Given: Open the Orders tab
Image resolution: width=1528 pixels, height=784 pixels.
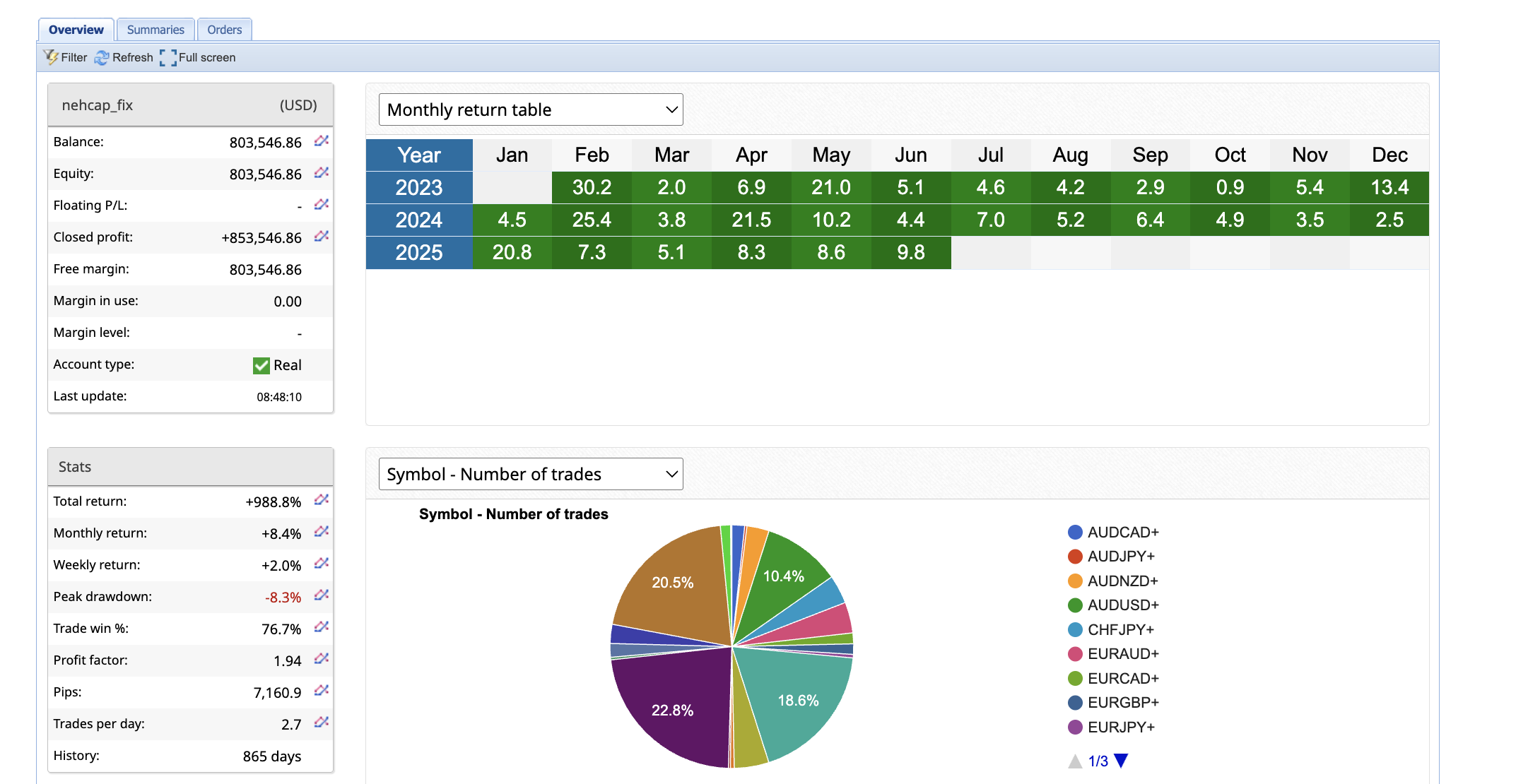Looking at the screenshot, I should pos(225,30).
